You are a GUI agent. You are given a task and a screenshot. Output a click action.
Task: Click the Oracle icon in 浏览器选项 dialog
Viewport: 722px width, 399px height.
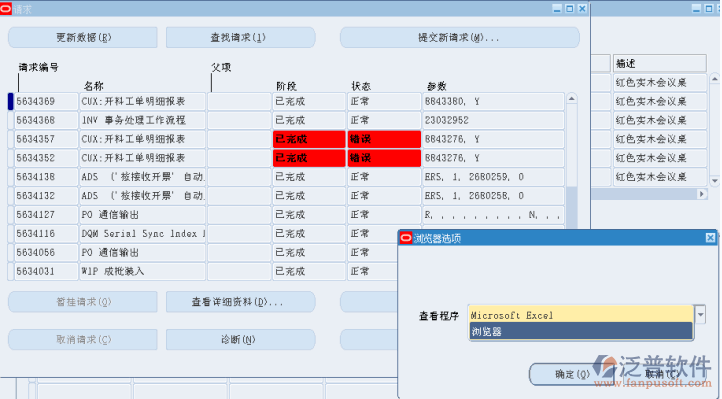click(x=406, y=238)
